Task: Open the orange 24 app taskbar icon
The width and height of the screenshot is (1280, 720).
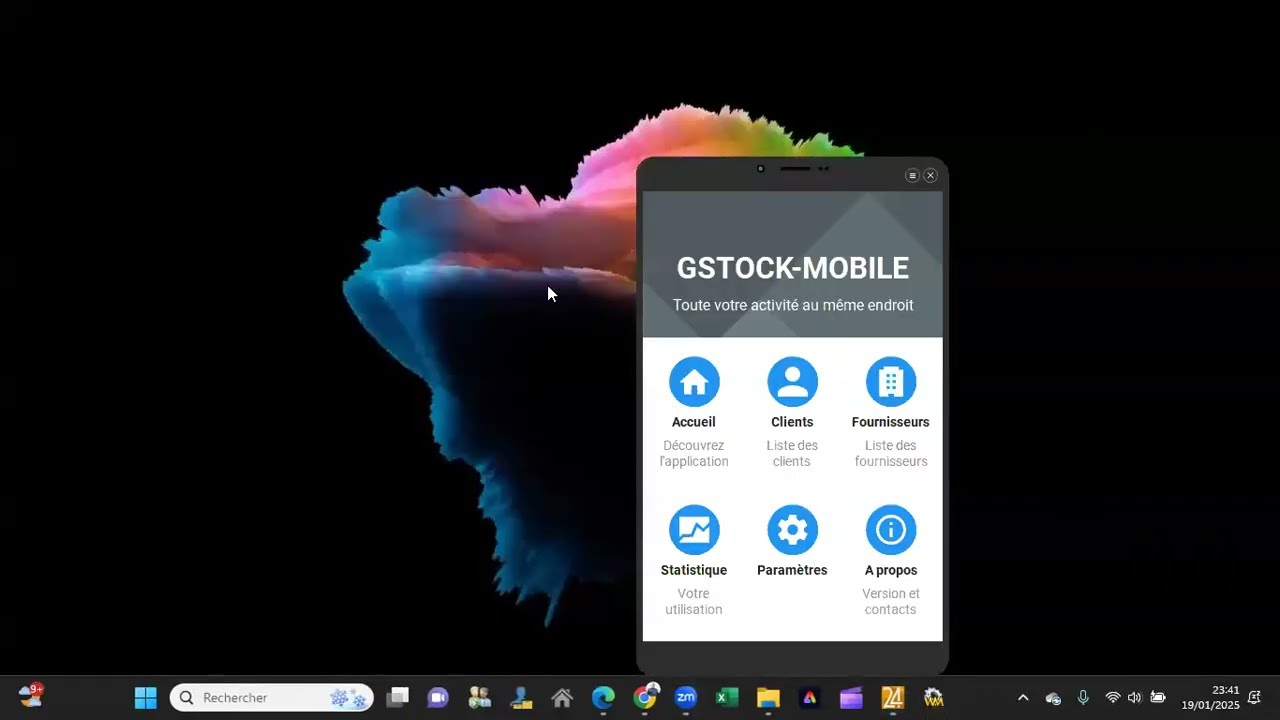Action: click(x=892, y=697)
